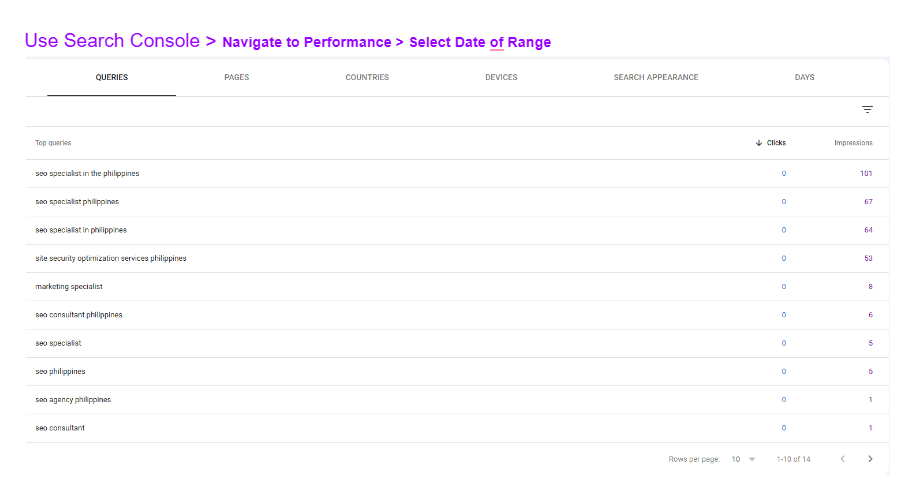Image resolution: width=899 pixels, height=495 pixels.
Task: Open the 'marketing specialist' query
Action: 69,287
